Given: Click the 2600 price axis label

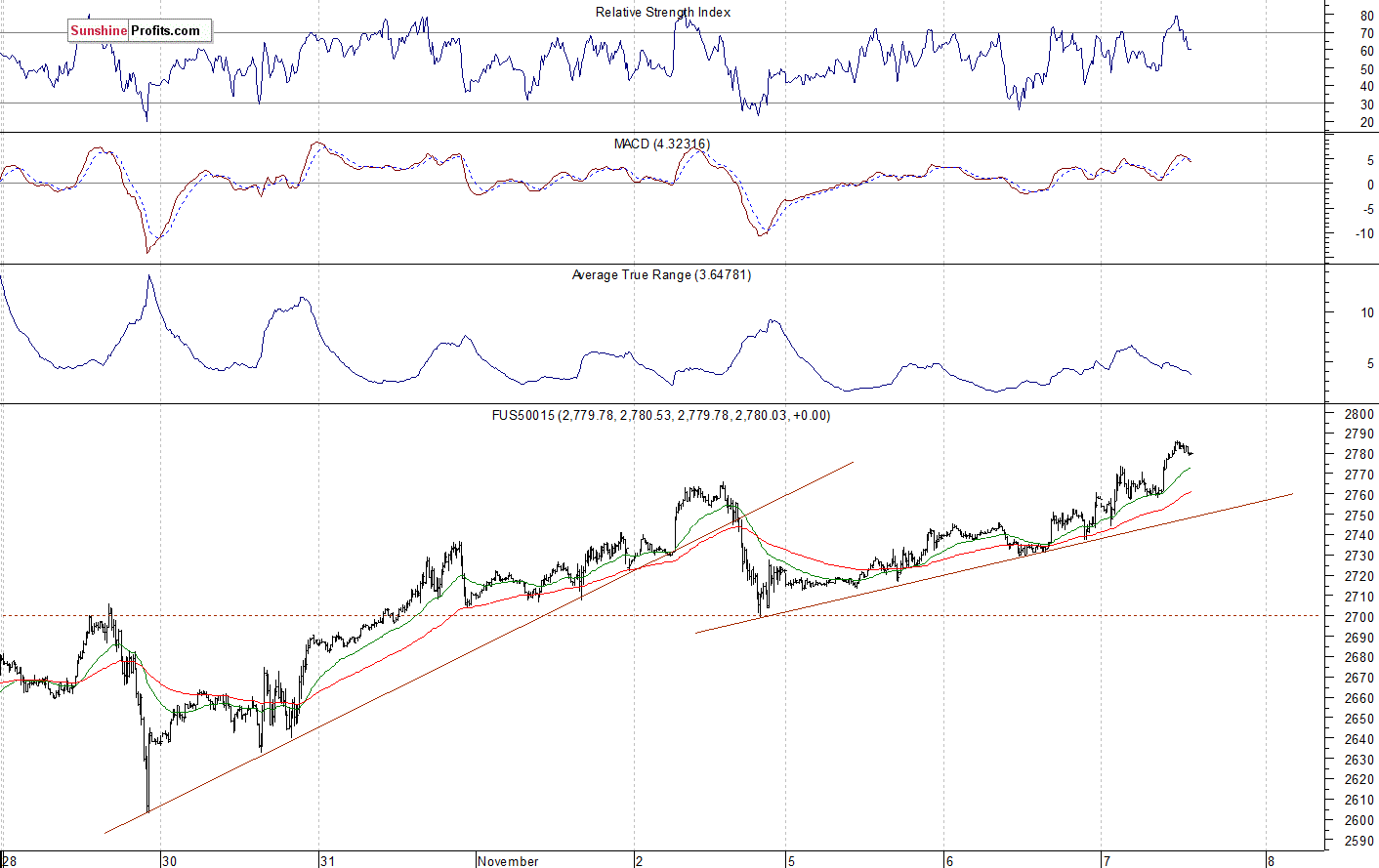Looking at the screenshot, I should click(x=1358, y=820).
